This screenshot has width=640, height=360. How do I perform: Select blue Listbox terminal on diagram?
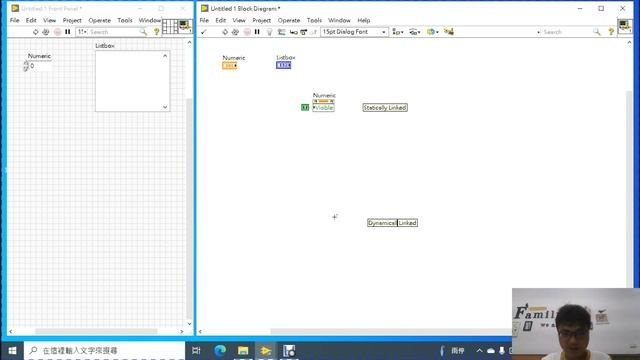(284, 65)
